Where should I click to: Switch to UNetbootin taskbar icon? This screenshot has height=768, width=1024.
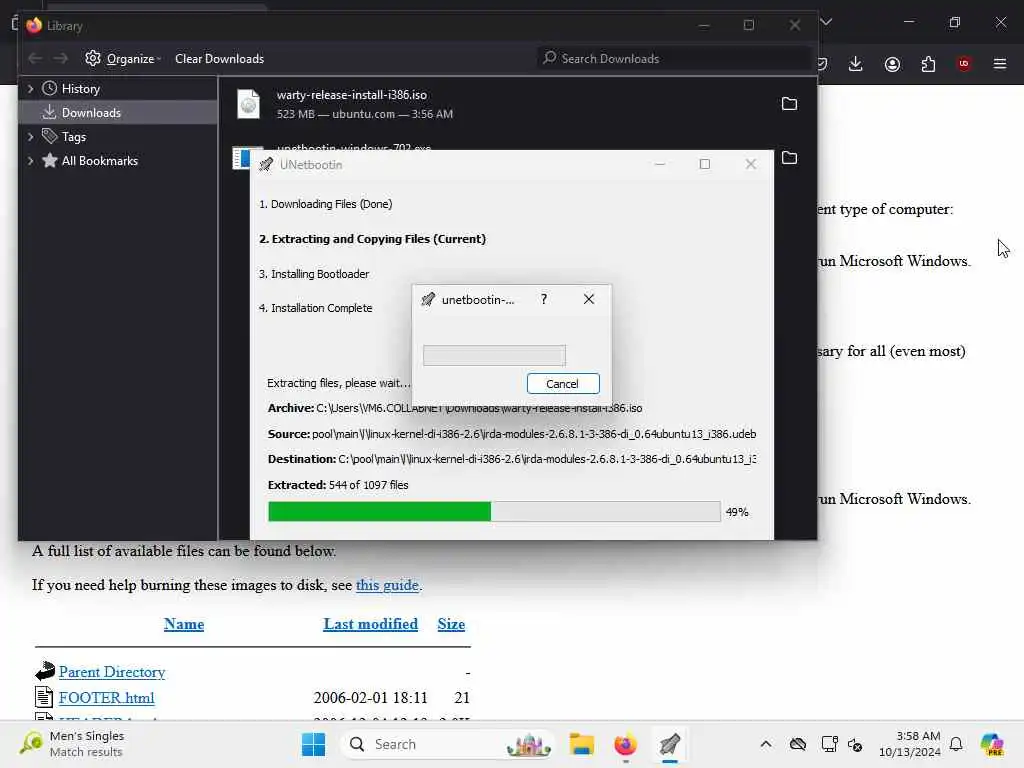click(669, 744)
